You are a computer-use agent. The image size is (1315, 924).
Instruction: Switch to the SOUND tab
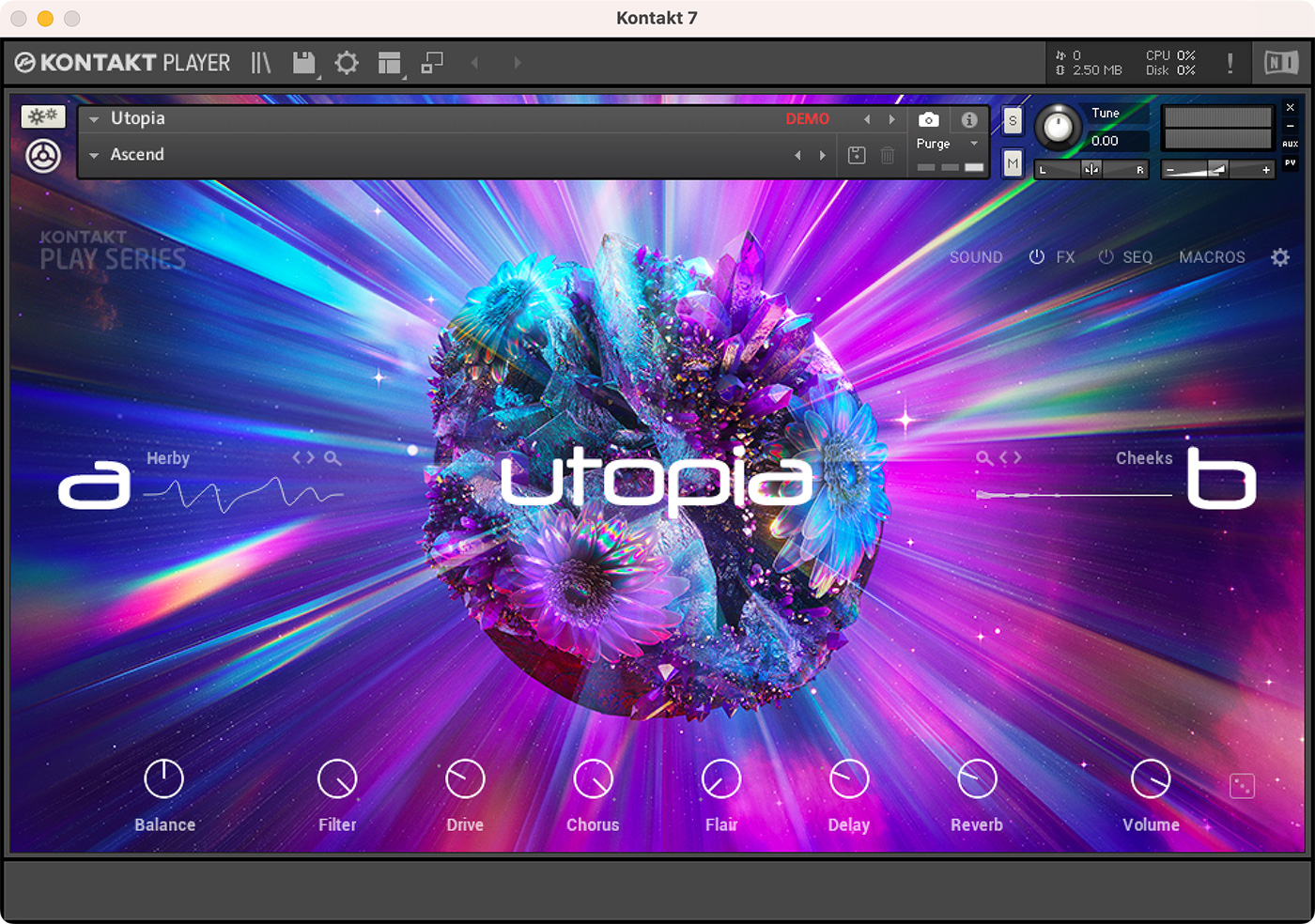(x=976, y=256)
